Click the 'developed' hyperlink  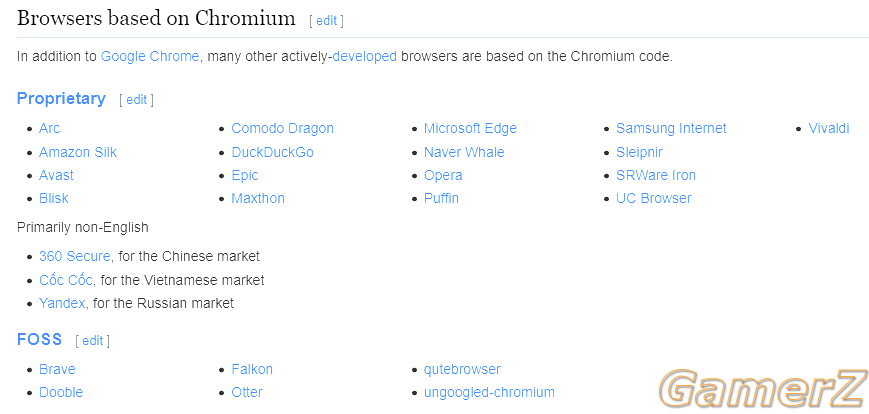[x=365, y=57]
